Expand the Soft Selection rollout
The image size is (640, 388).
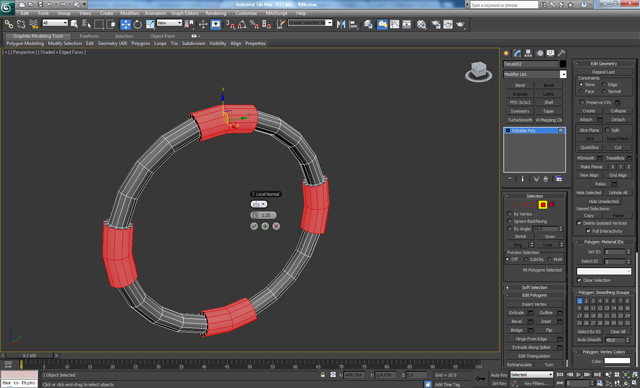pyautogui.click(x=534, y=287)
